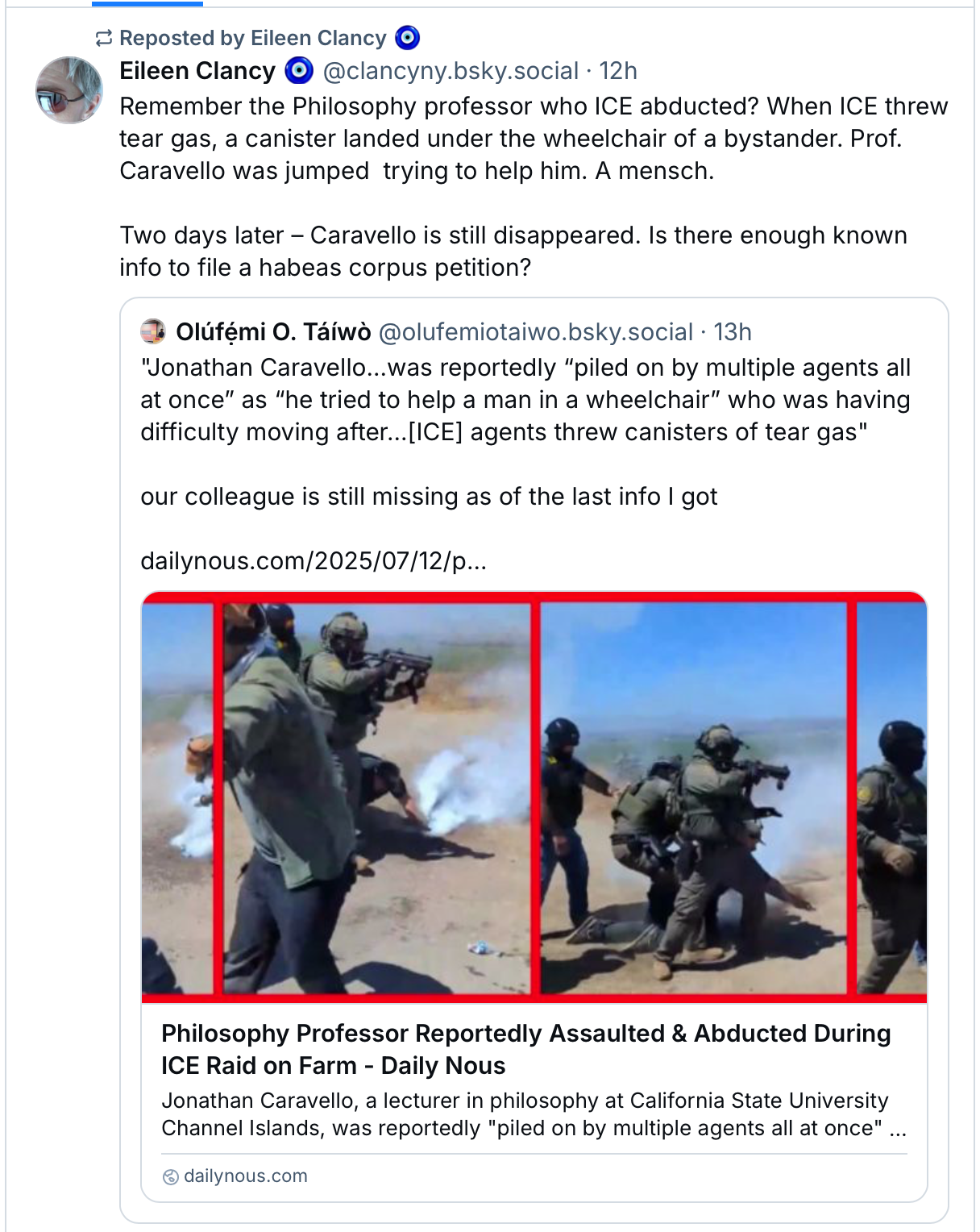Image resolution: width=980 pixels, height=1232 pixels.
Task: Visit the @olufemiotaiwo.bsky.social handle
Action: (x=536, y=331)
